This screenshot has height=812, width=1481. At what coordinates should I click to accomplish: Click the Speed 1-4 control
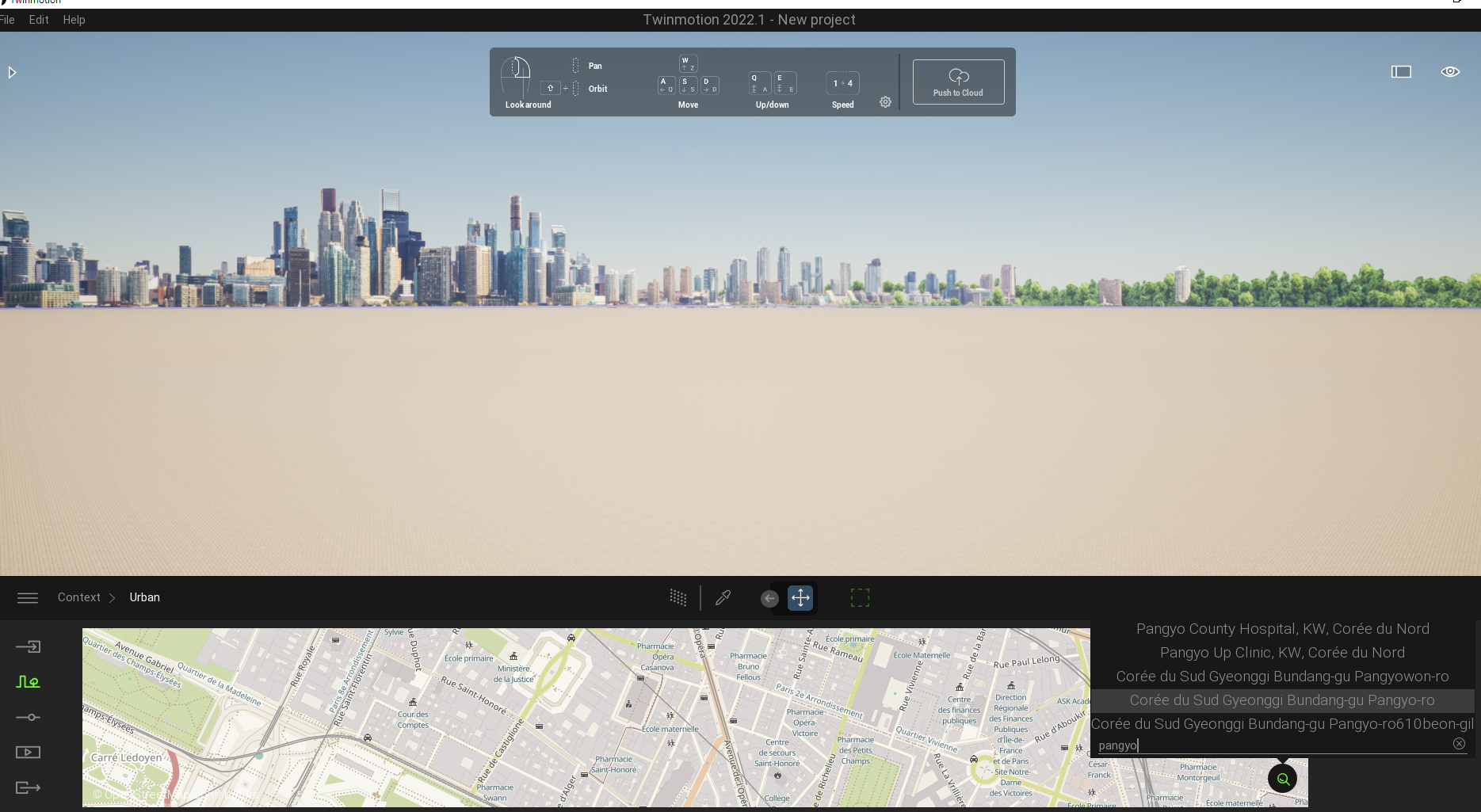[x=842, y=83]
